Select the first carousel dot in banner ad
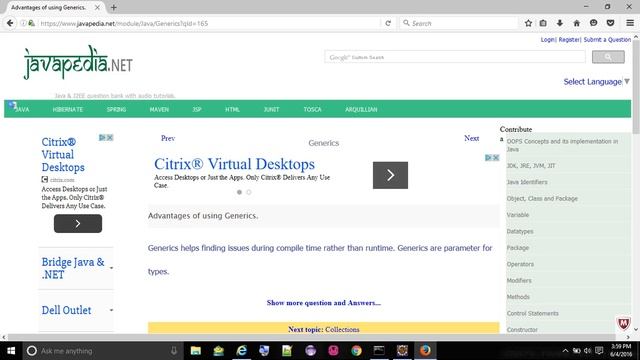 click(x=239, y=192)
